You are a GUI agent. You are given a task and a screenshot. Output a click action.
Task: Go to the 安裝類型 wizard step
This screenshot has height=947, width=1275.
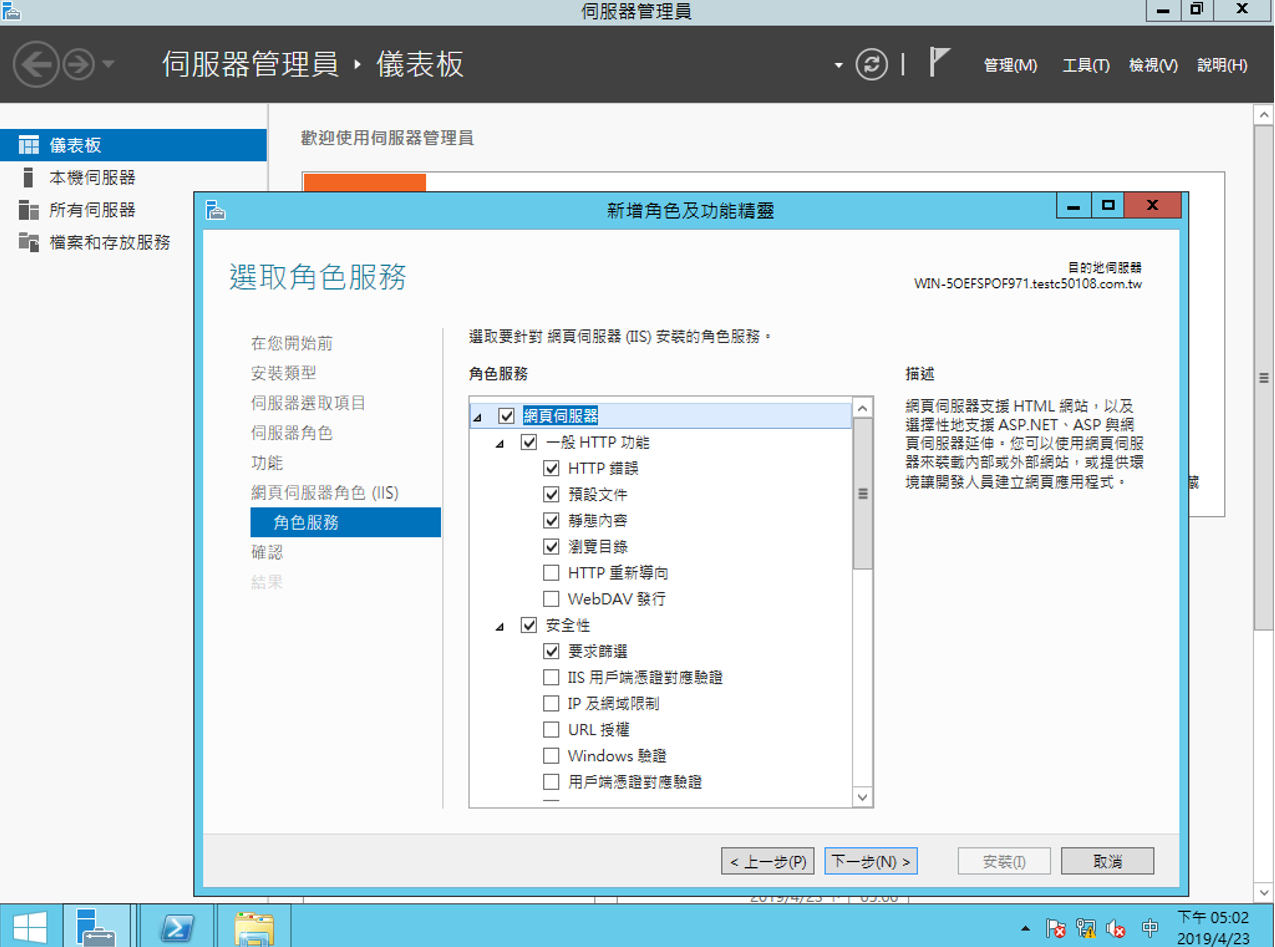click(283, 373)
